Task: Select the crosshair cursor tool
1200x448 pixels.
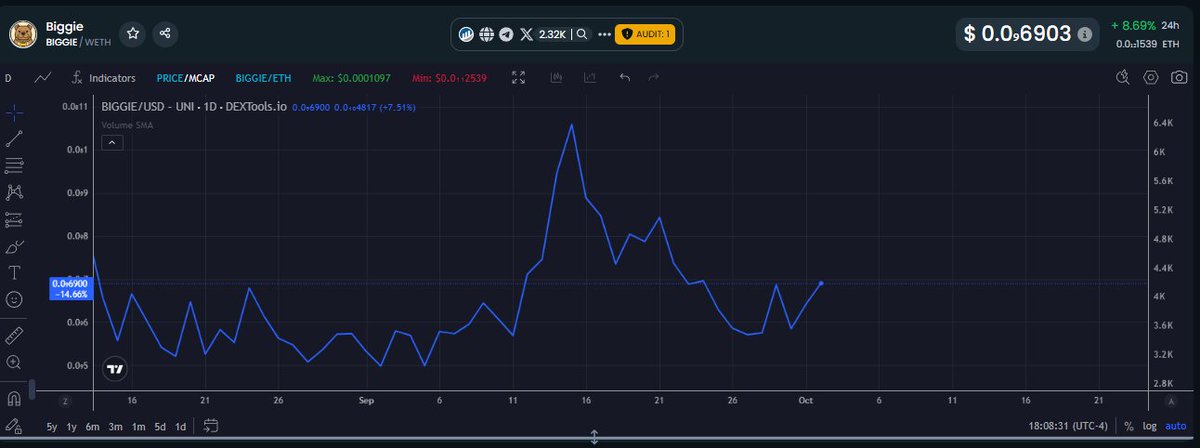Action: (x=14, y=112)
